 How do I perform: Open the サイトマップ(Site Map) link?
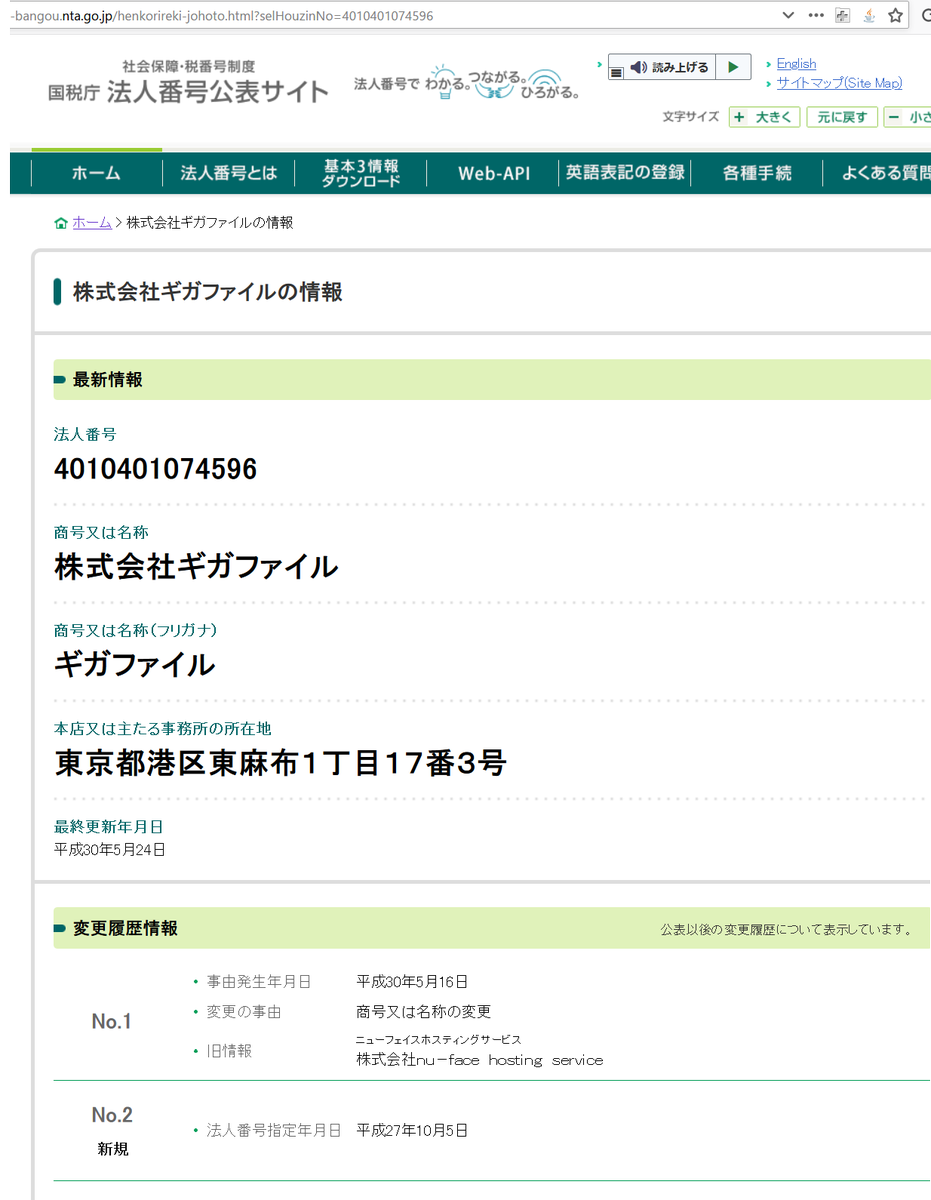(839, 83)
